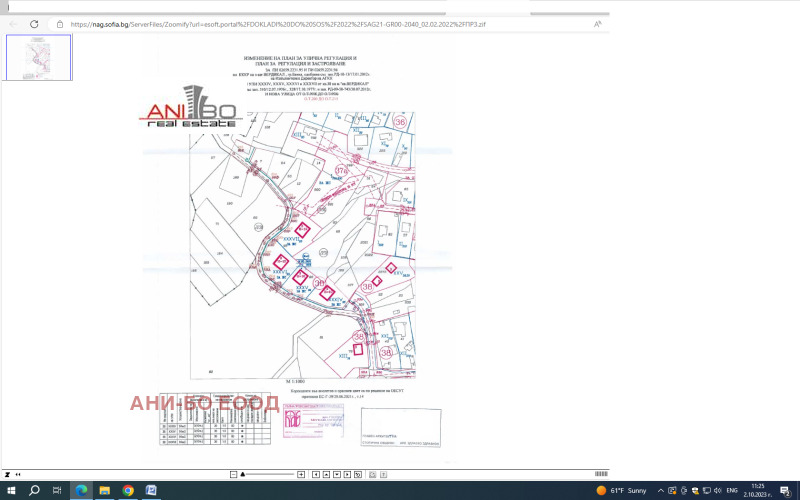Image resolution: width=800 pixels, height=500 pixels.
Task: Switch to Chrome on the taskbar
Action: click(x=128, y=490)
